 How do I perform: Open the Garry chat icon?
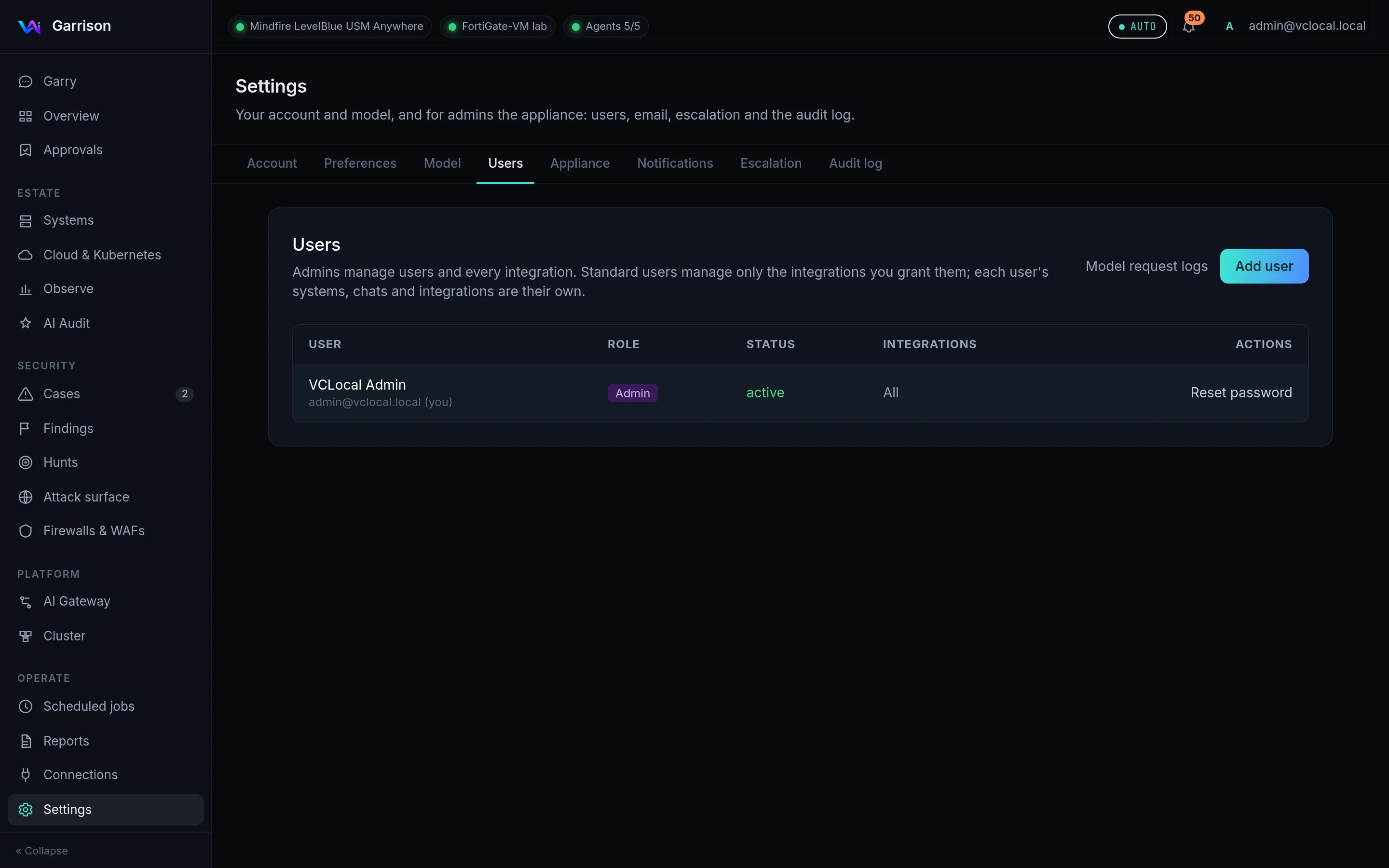pyautogui.click(x=25, y=81)
